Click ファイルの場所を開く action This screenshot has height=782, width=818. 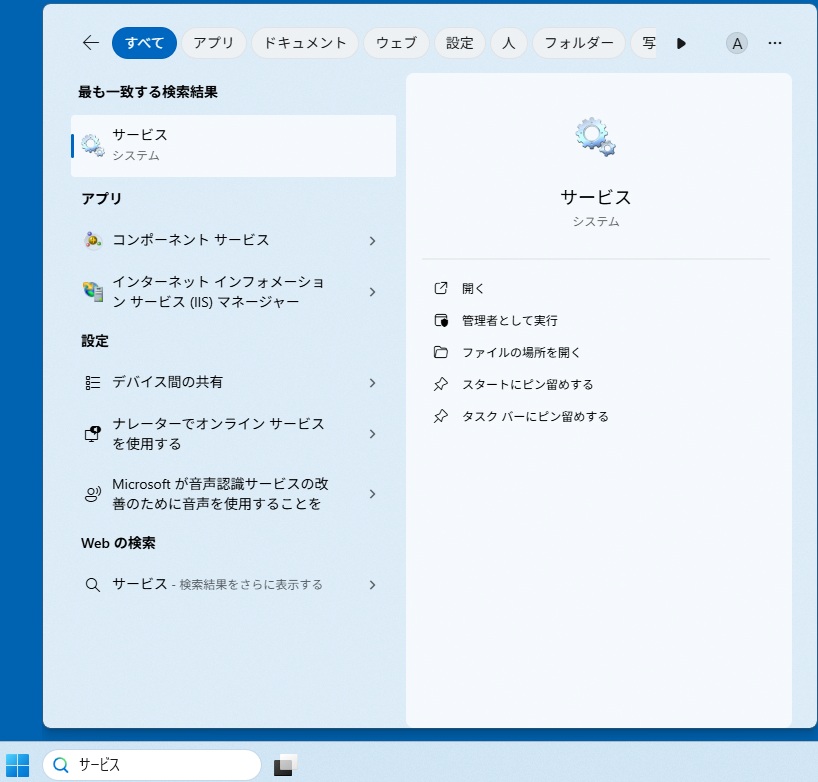coord(520,353)
